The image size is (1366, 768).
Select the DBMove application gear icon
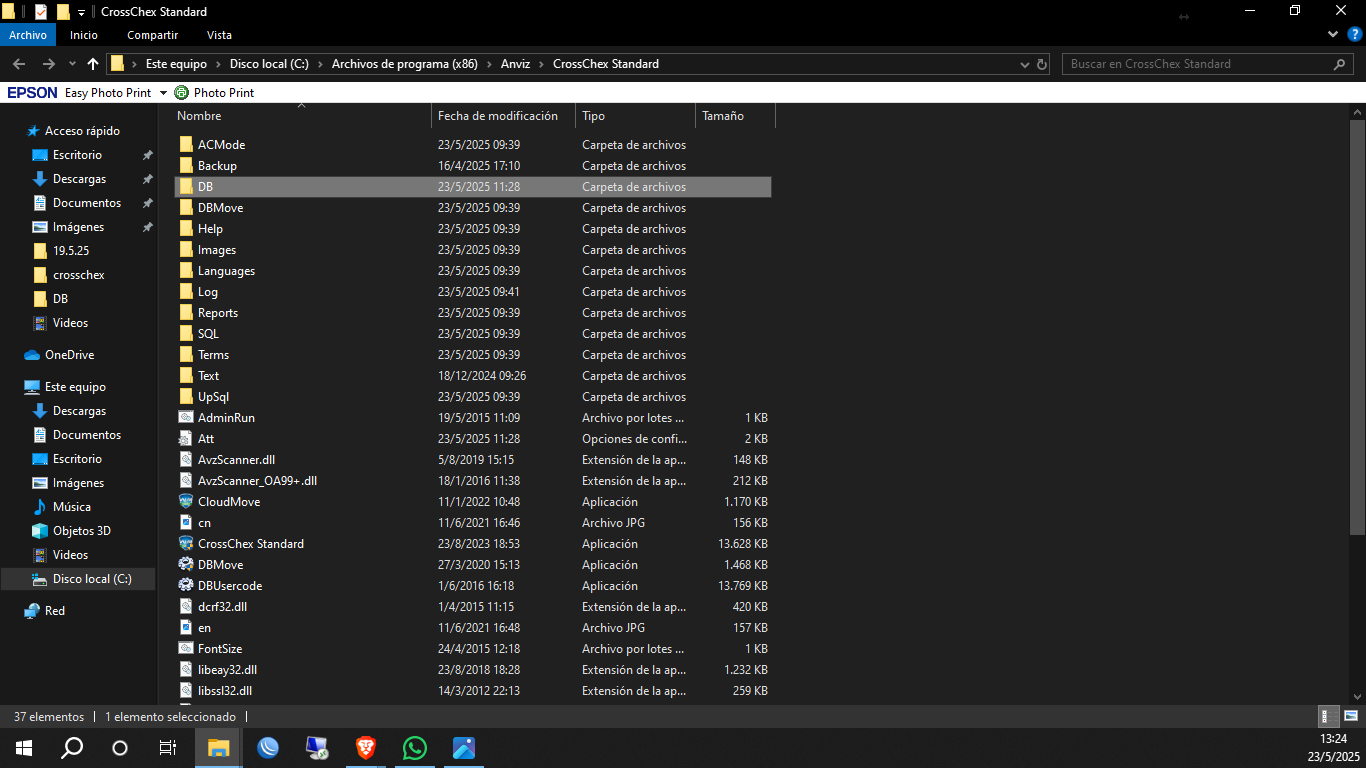[186, 565]
